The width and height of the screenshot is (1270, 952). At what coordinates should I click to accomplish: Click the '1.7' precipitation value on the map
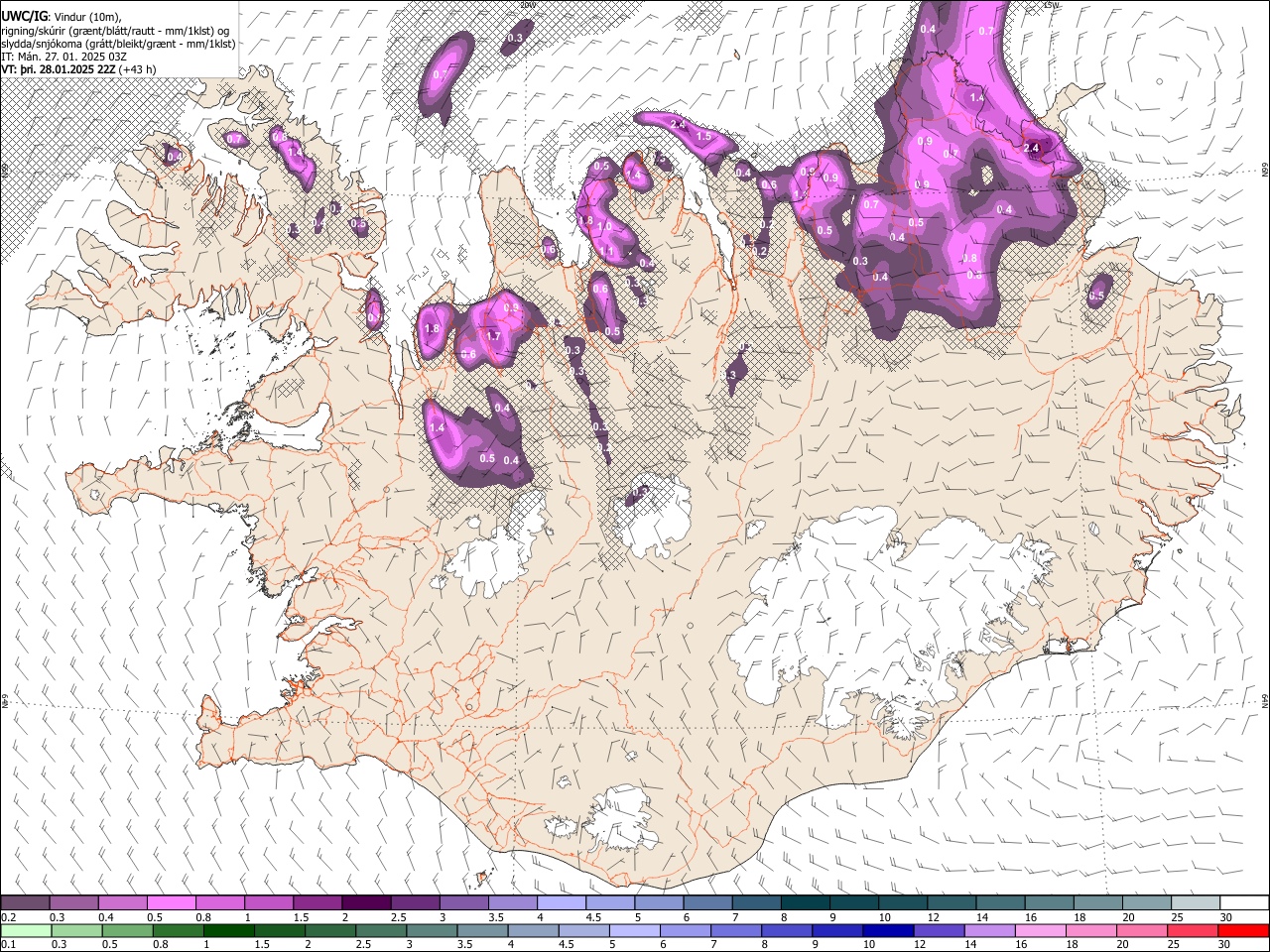493,337
